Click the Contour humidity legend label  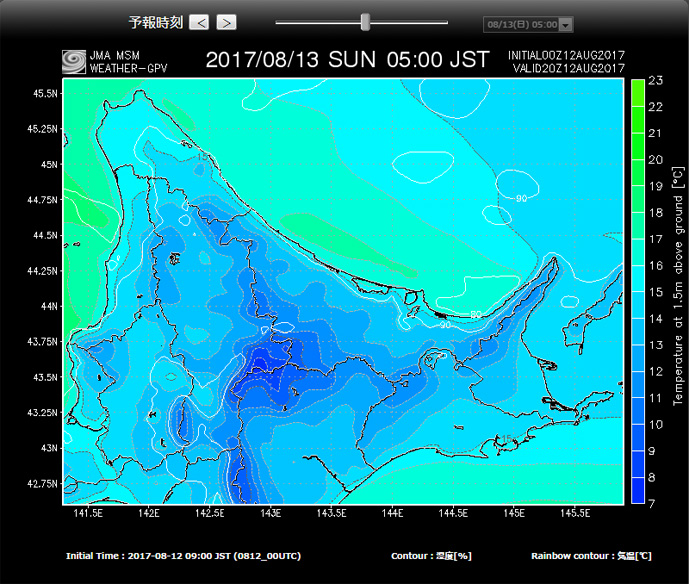[x=431, y=555]
